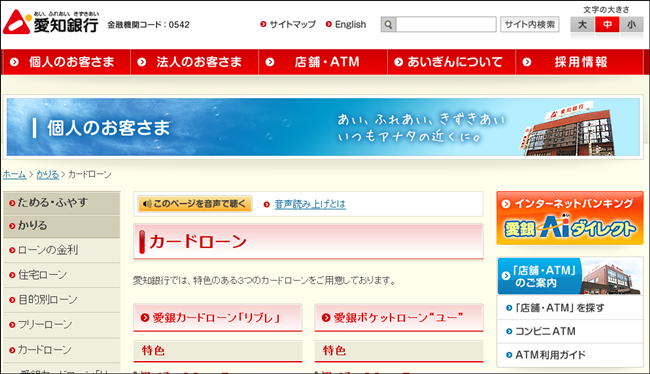The width and height of the screenshot is (650, 374).
Task: Open 住宅ローン in sidebar
Action: click(62, 275)
